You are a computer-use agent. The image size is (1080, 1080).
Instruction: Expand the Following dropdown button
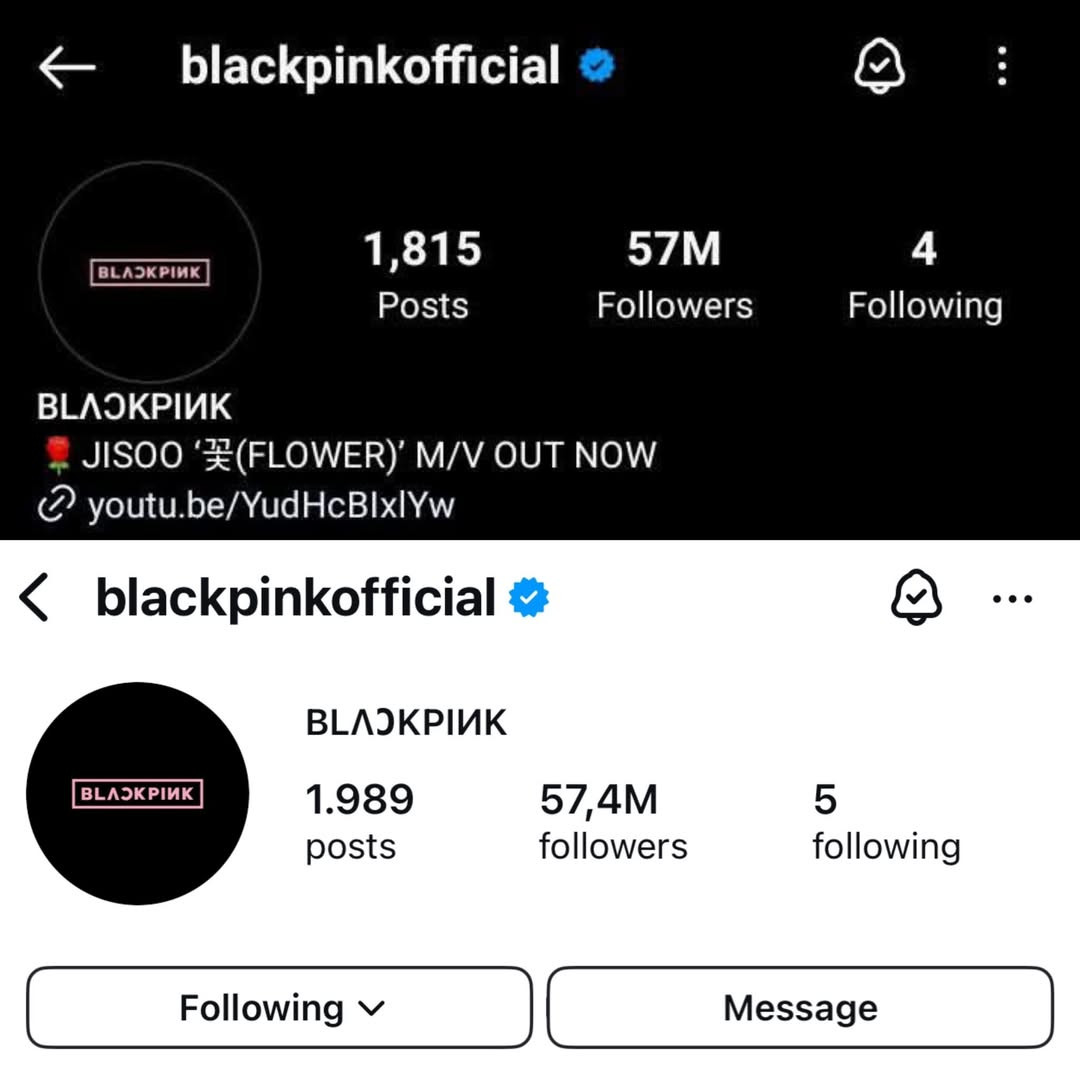279,1008
